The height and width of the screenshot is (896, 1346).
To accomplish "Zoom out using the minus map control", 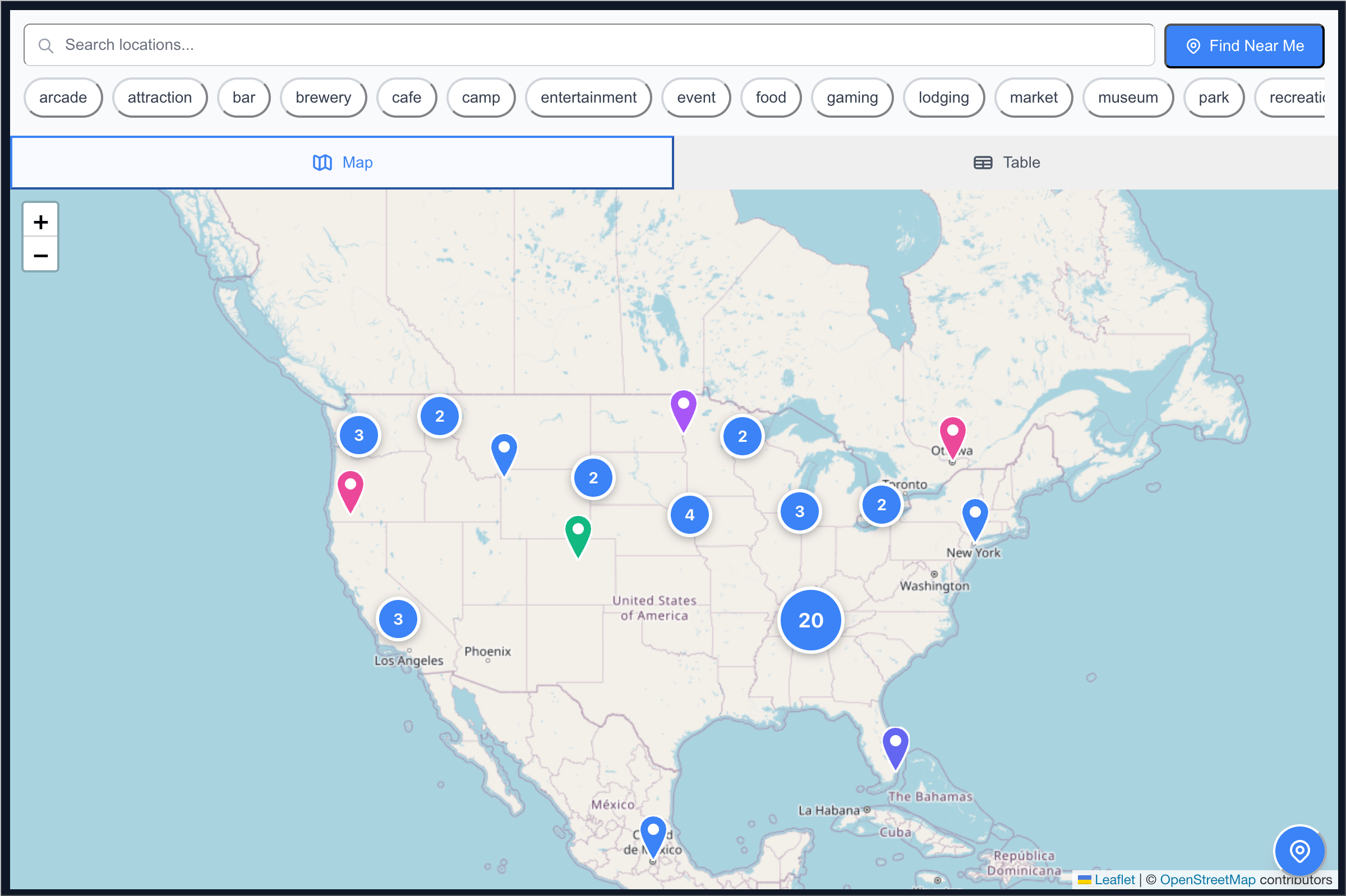I will click(40, 256).
